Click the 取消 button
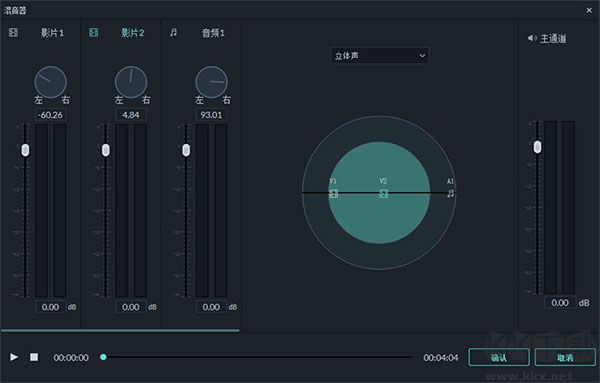Viewport: 600px width, 383px height. 565,357
